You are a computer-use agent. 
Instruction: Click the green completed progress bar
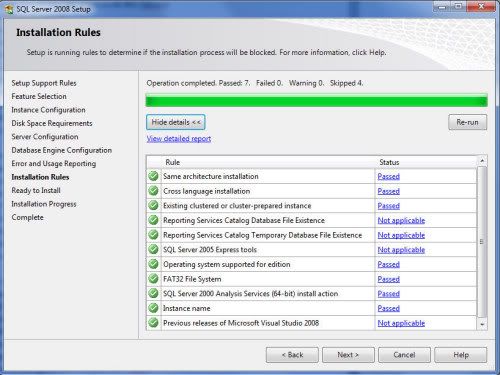point(316,100)
